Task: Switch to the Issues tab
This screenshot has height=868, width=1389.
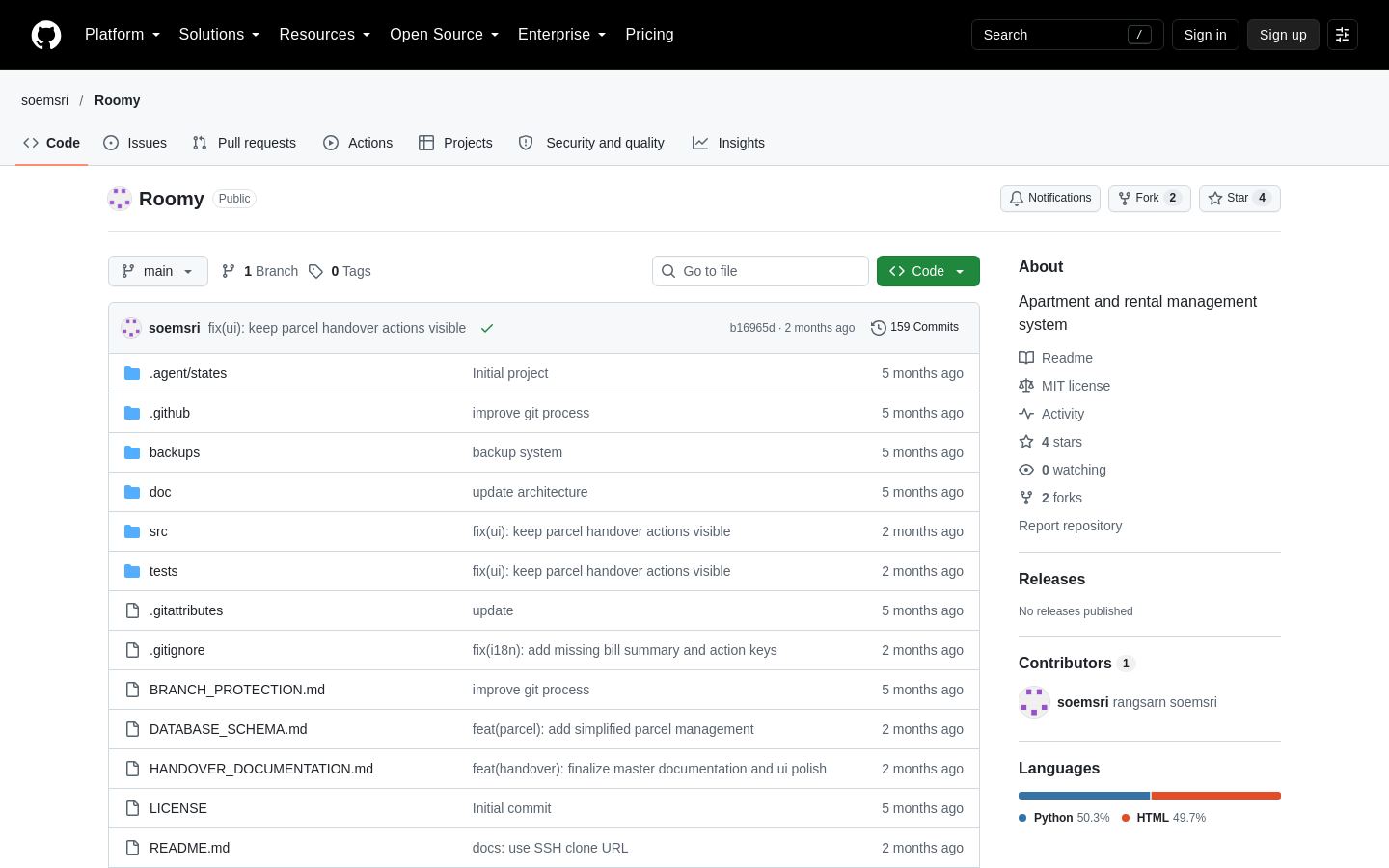Action: [135, 143]
